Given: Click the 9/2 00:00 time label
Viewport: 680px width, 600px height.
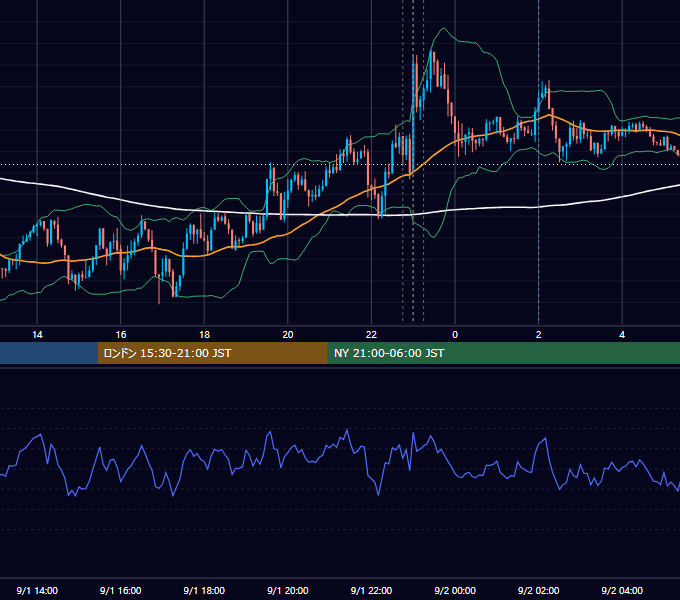Looking at the screenshot, I should [455, 590].
